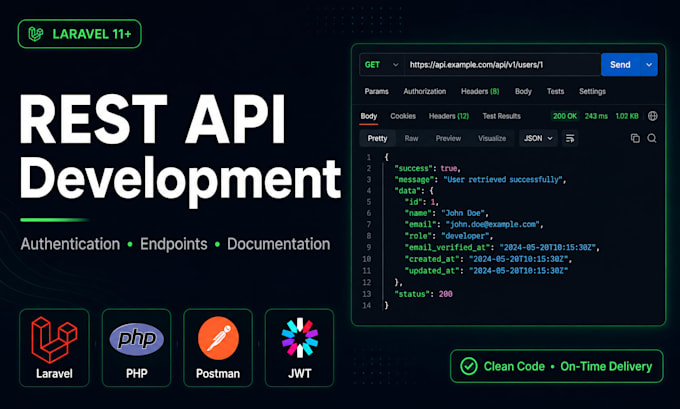The image size is (680, 409).
Task: Click the PHP logo card
Action: coord(137,347)
